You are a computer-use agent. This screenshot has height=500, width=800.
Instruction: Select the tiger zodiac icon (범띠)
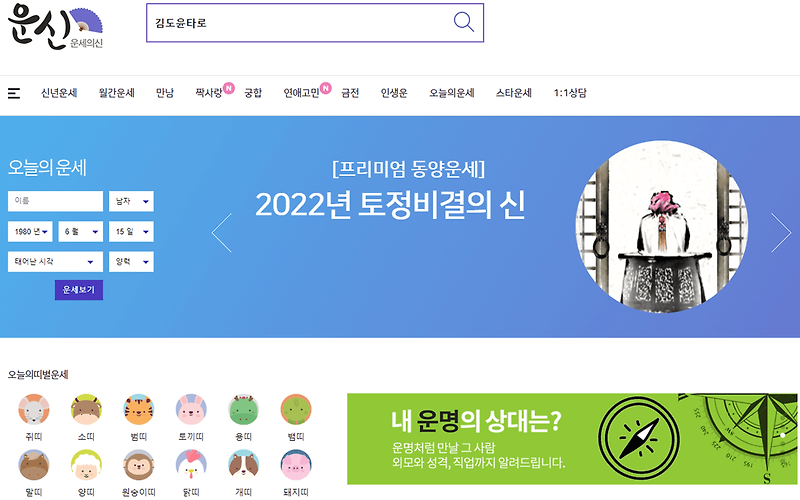coord(139,409)
